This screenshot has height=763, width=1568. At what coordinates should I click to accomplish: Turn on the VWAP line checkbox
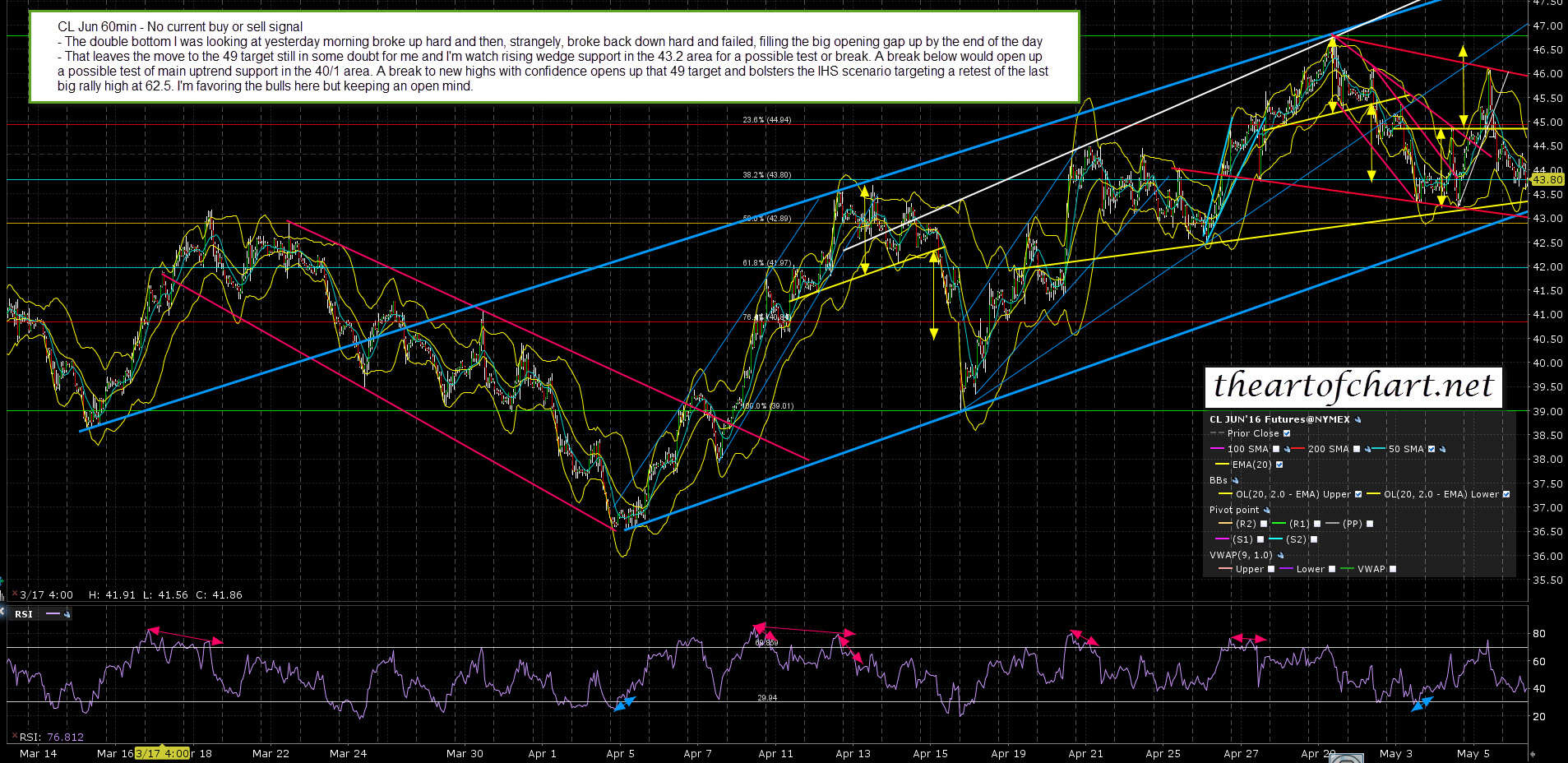click(x=1393, y=569)
